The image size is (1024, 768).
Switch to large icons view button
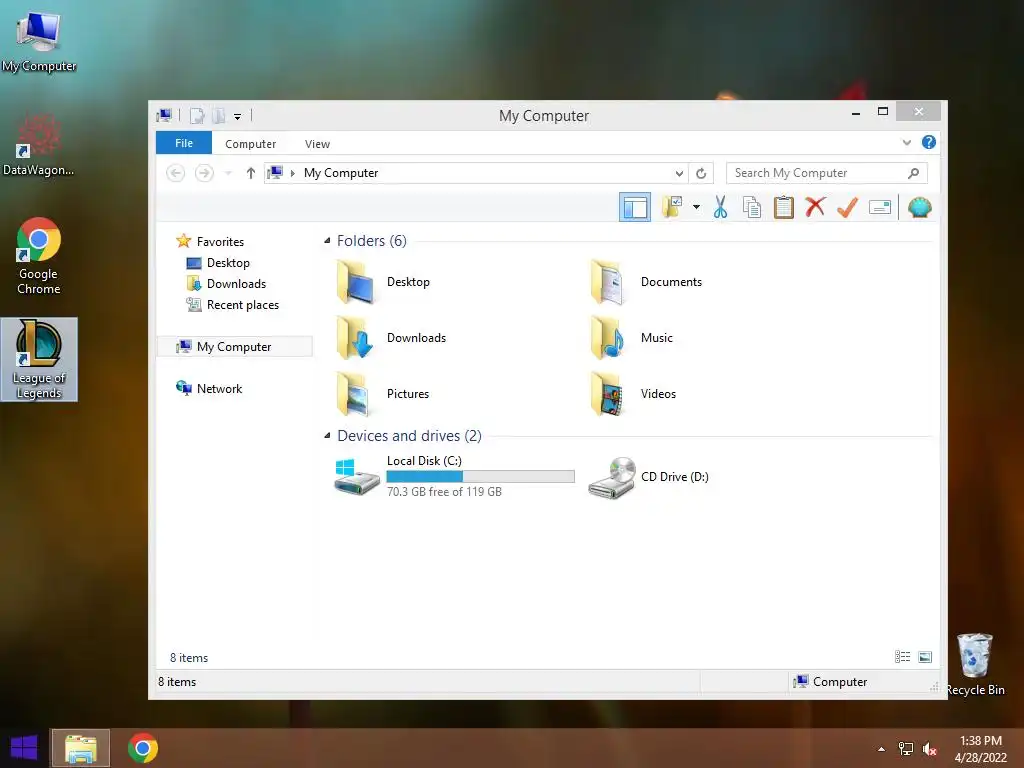point(925,657)
